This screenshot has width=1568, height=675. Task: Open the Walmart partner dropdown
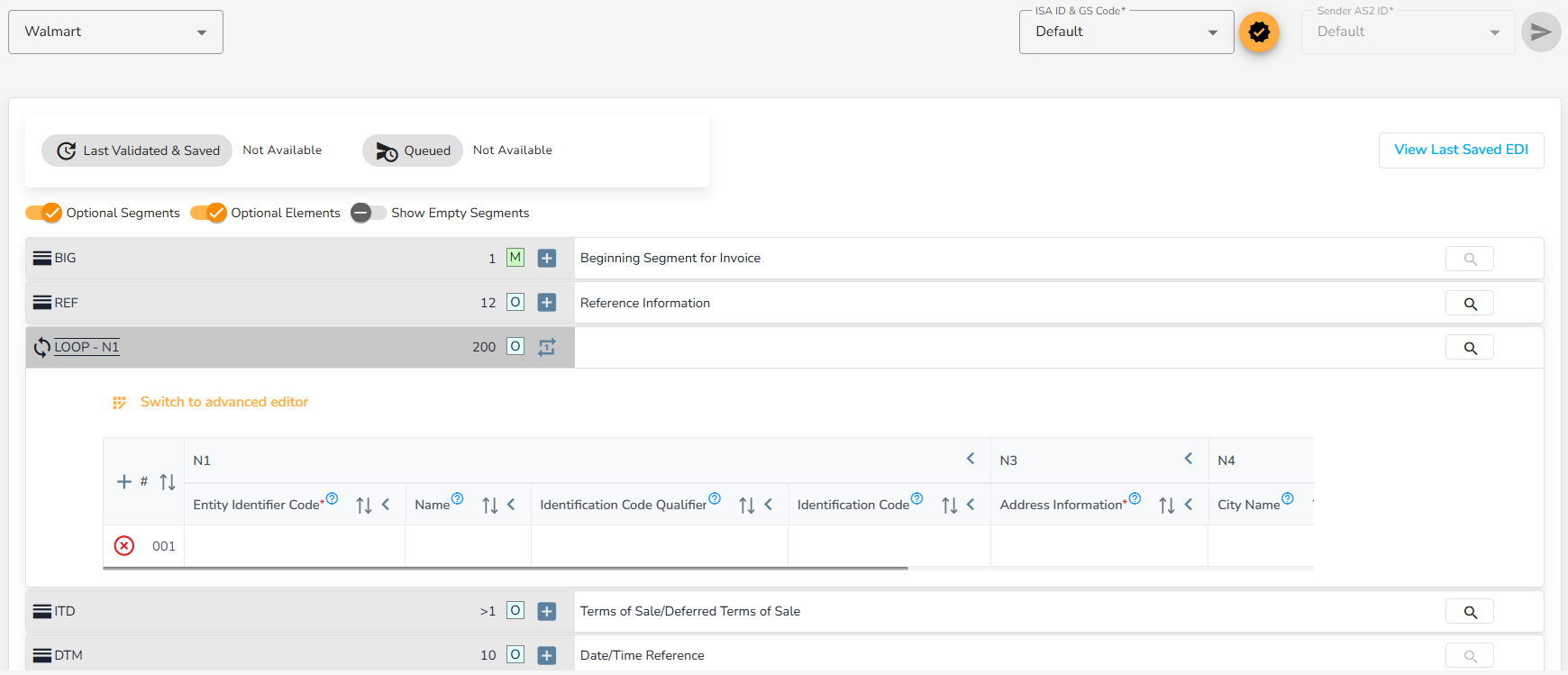tap(115, 32)
